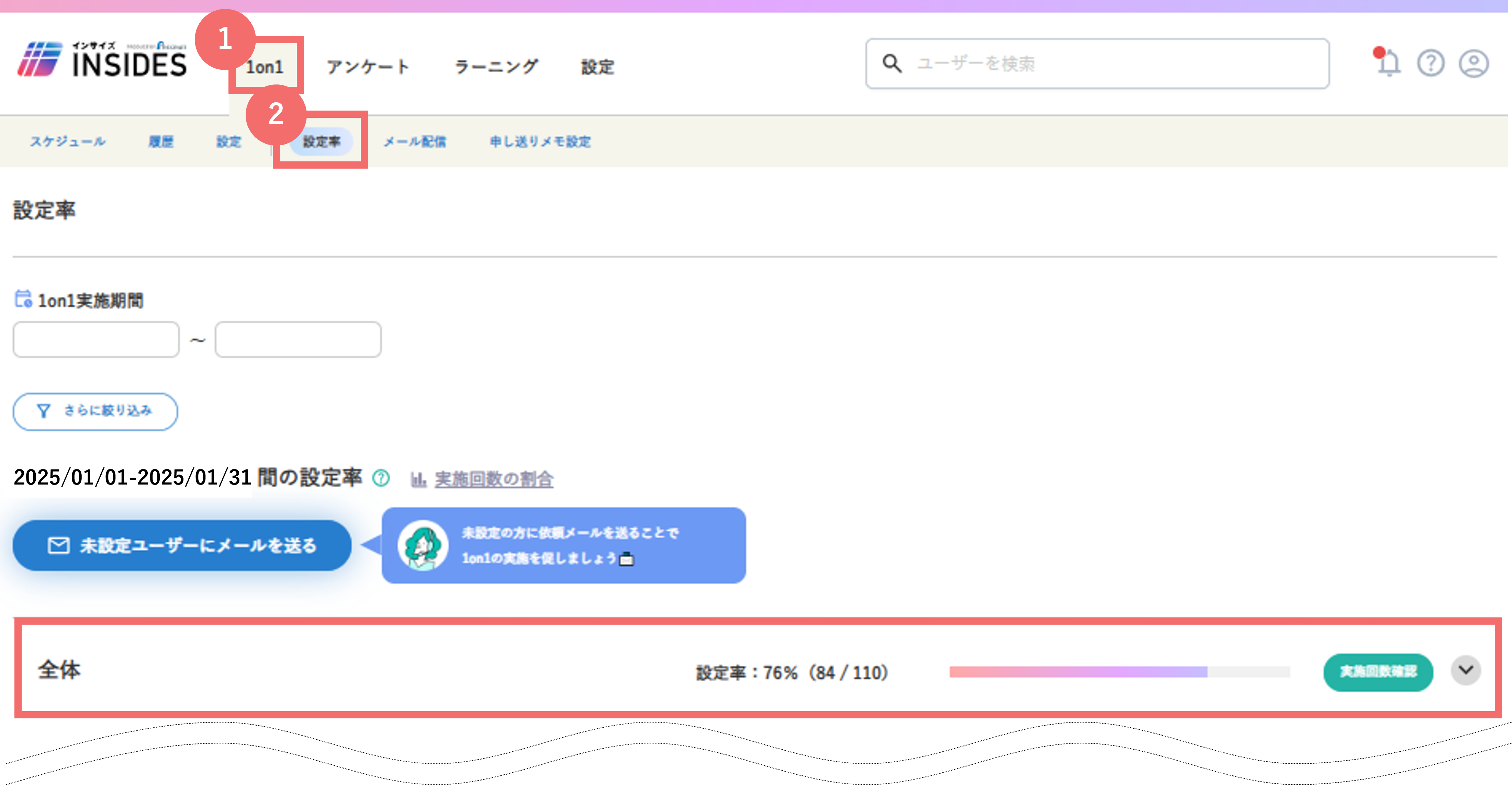Click the green 実施回数確認 button

pyautogui.click(x=1378, y=672)
